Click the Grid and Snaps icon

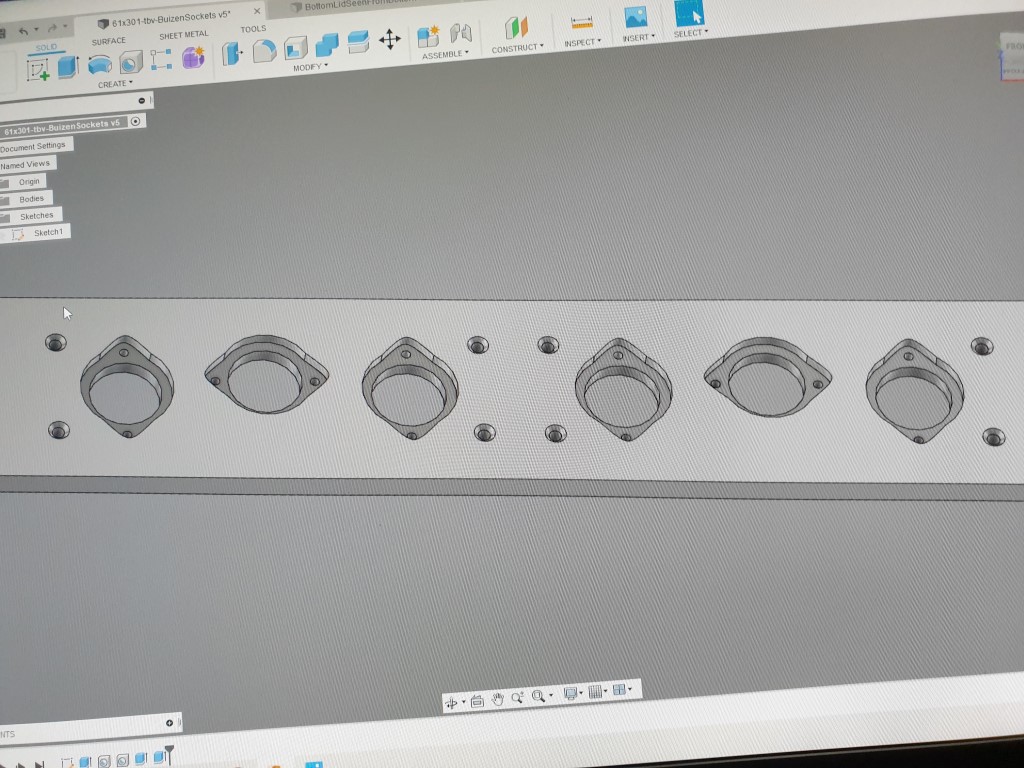click(x=595, y=692)
